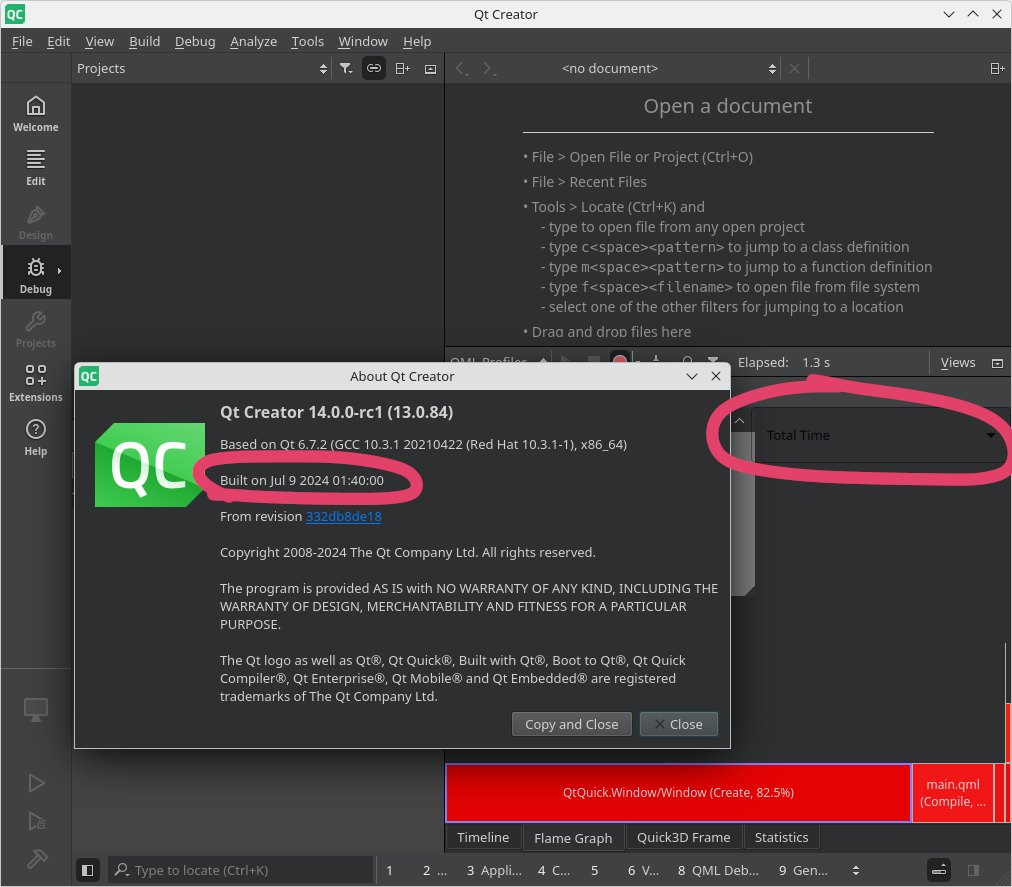Close the About Qt Creator dialog X
Image resolution: width=1012 pixels, height=887 pixels.
tap(716, 376)
